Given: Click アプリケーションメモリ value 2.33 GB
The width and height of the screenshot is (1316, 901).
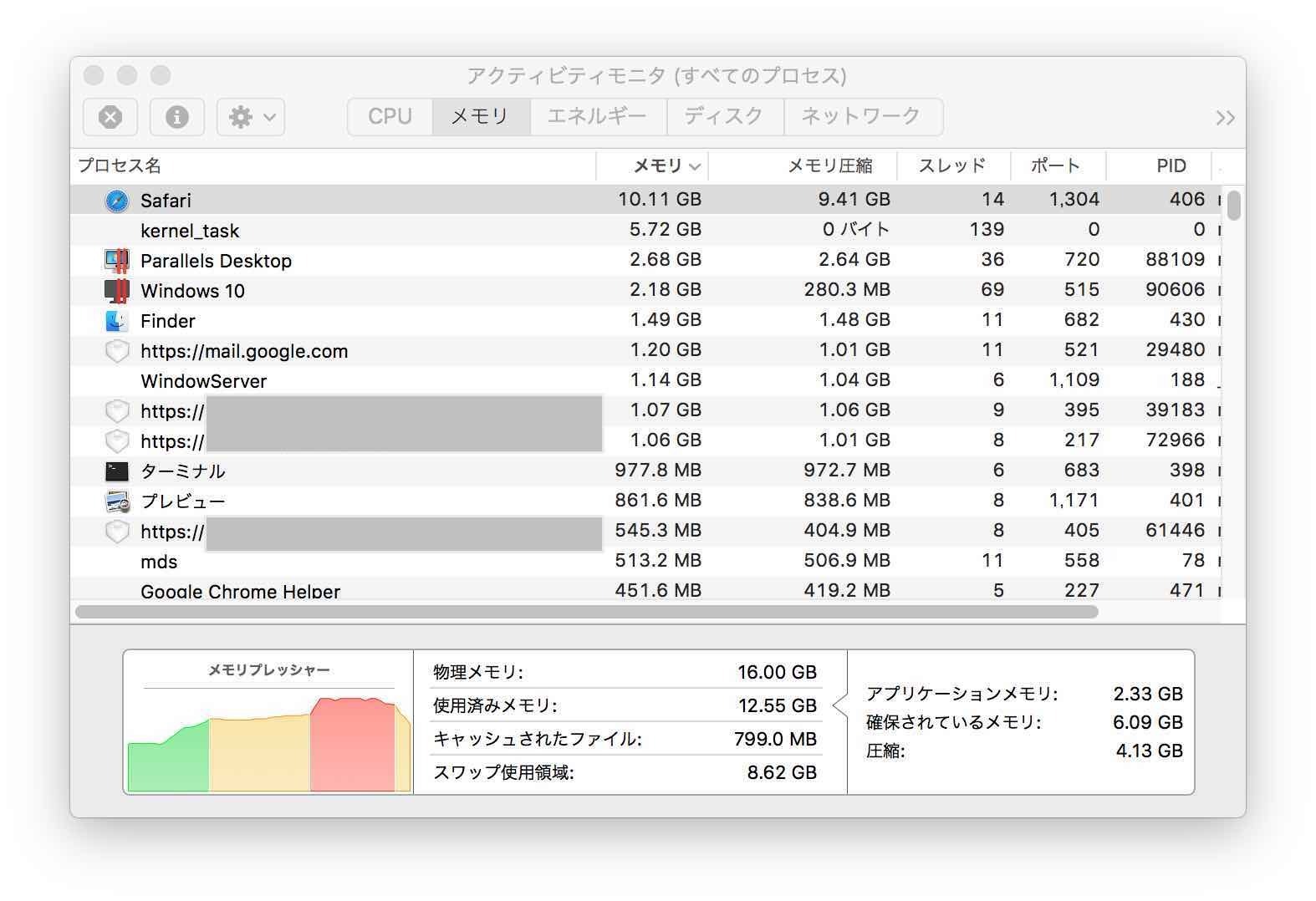Looking at the screenshot, I should point(1148,694).
